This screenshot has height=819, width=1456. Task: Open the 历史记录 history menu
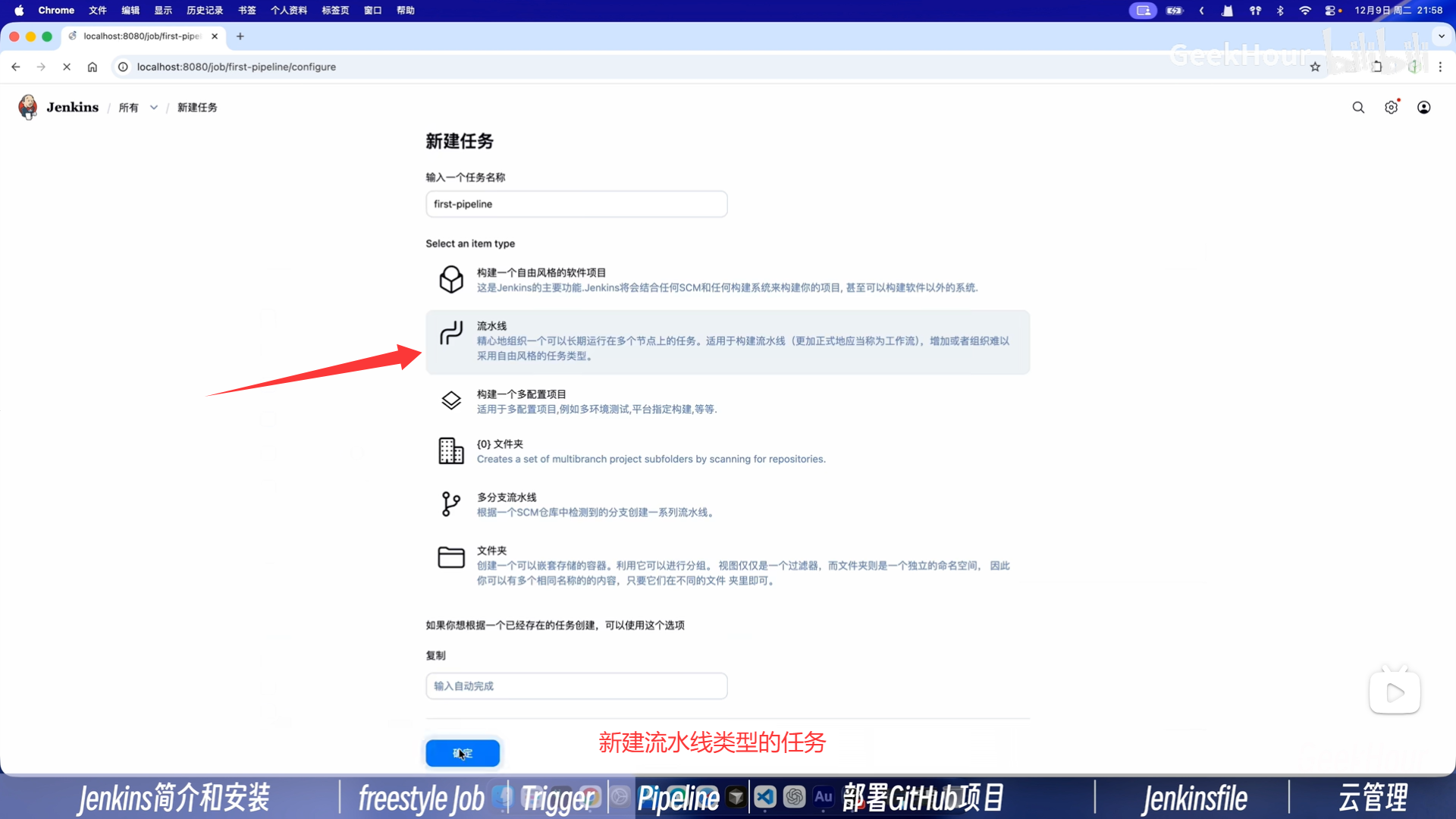point(205,11)
